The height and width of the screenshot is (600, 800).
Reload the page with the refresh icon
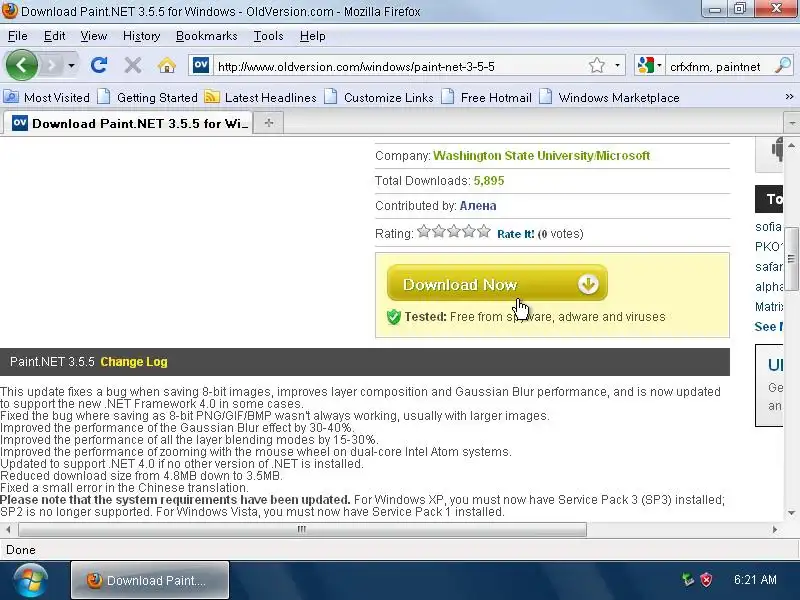click(x=99, y=65)
